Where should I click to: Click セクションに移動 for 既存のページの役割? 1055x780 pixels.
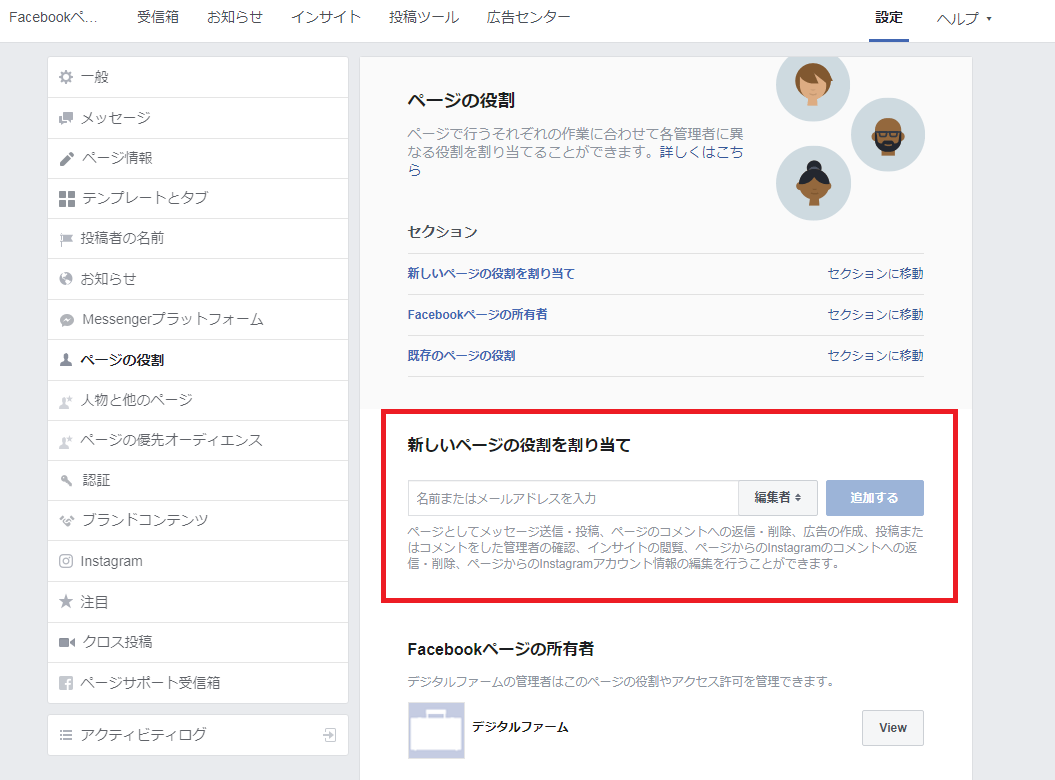click(x=875, y=355)
